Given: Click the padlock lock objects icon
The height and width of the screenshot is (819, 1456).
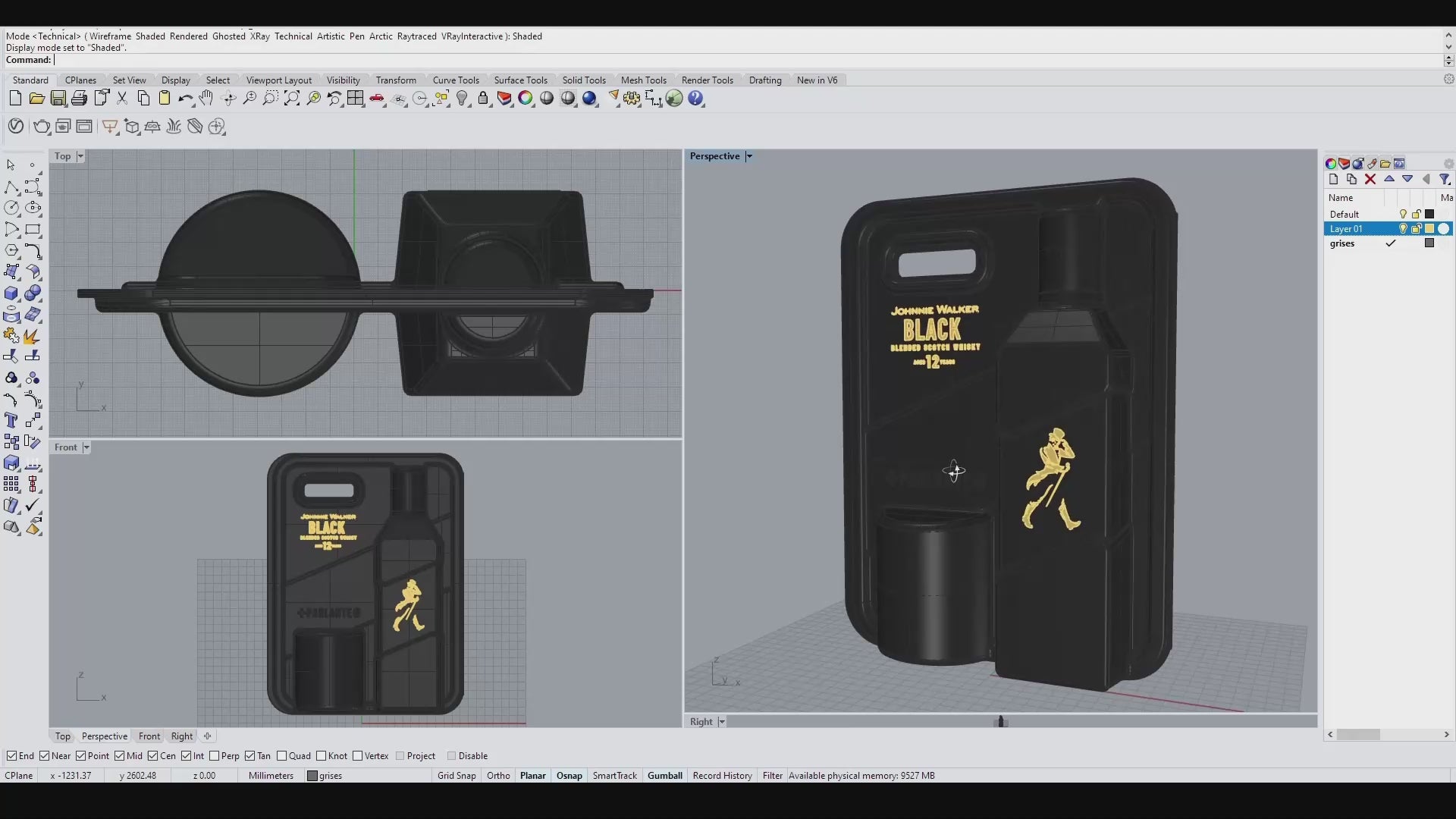Looking at the screenshot, I should [x=483, y=98].
